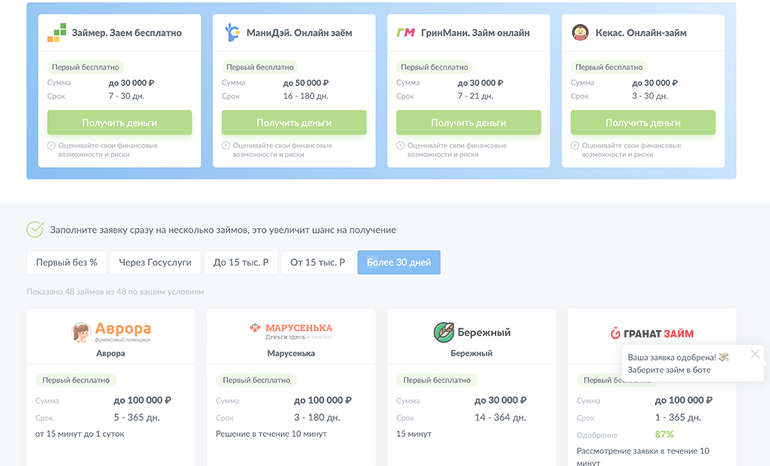
Task: Click '3 - 30 дн.' term in Кекас
Action: 650,96
